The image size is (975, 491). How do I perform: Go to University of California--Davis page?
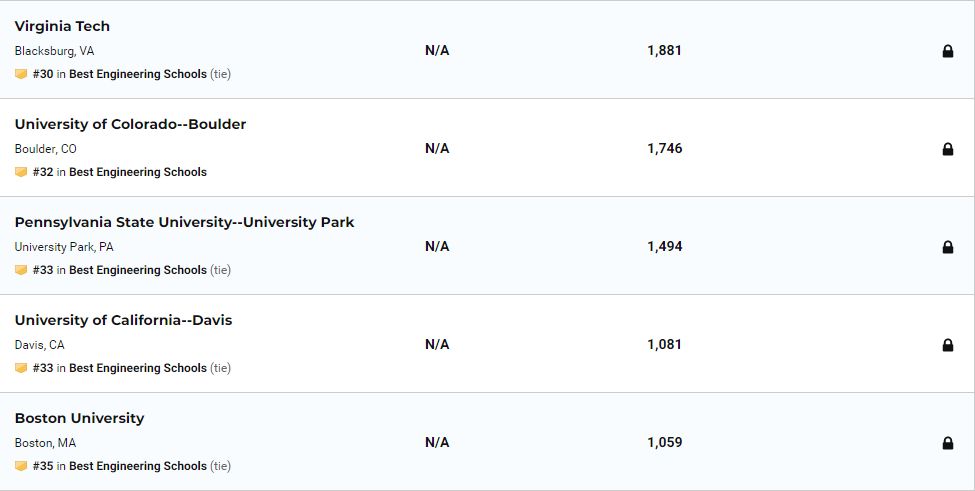123,320
